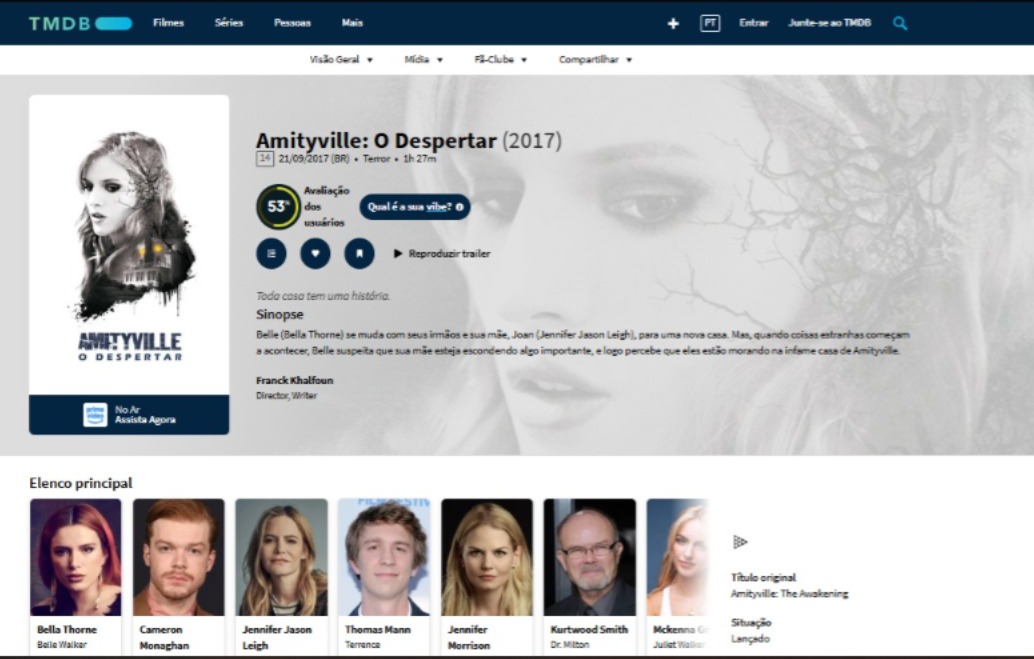Screen dimensions: 1034x659
Task: Click the Entrar login link
Action: pyautogui.click(x=753, y=23)
